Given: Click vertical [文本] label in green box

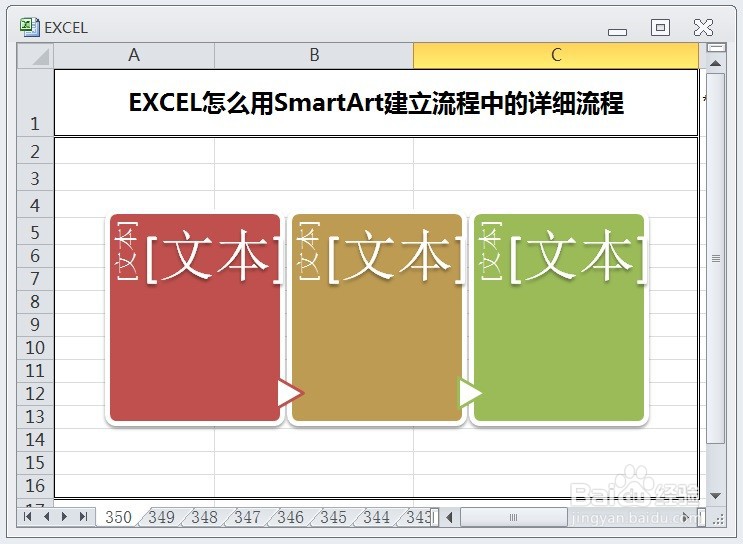Looking at the screenshot, I should [x=490, y=250].
